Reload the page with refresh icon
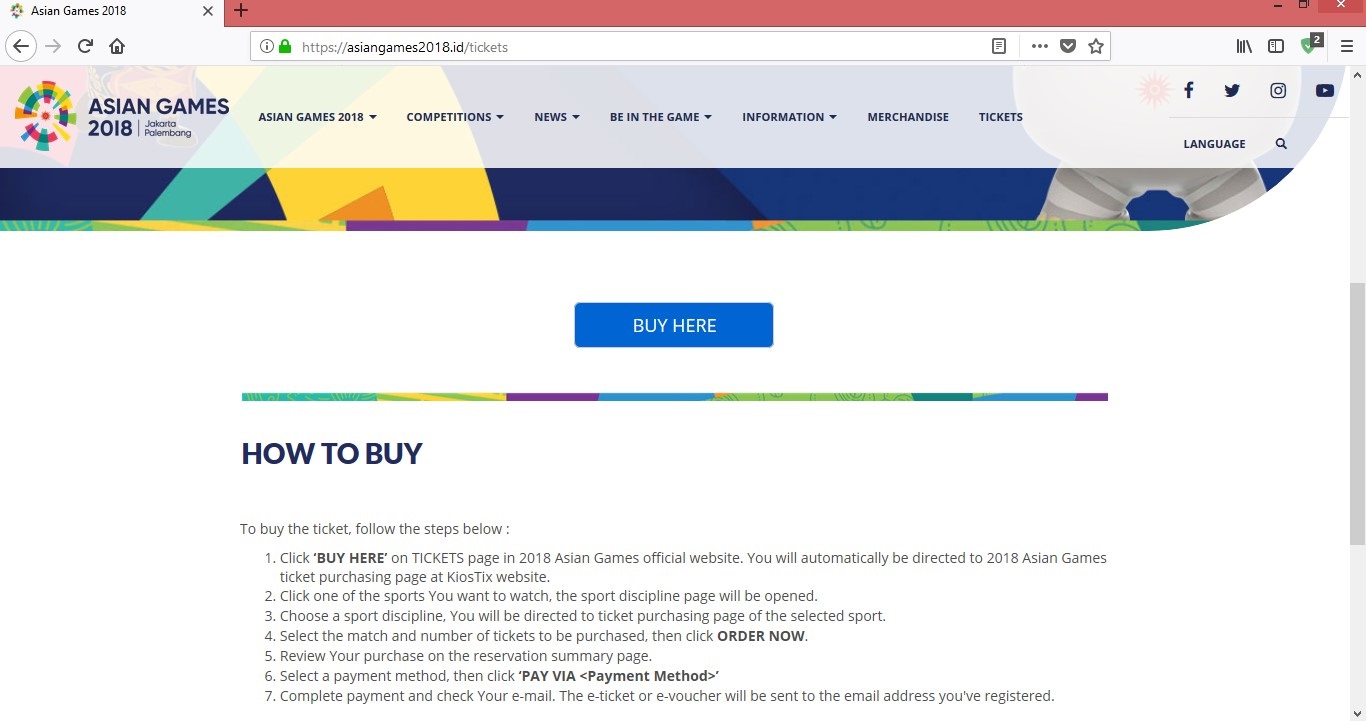This screenshot has width=1366, height=721. tap(85, 46)
